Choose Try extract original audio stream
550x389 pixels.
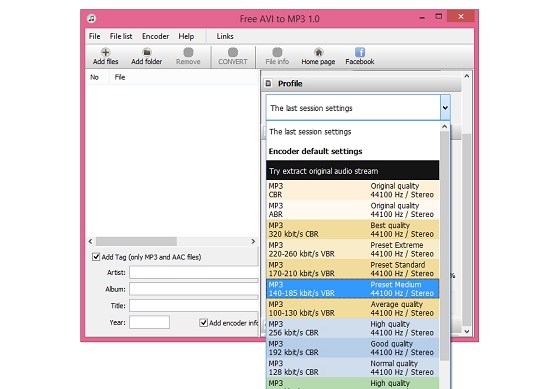(353, 170)
